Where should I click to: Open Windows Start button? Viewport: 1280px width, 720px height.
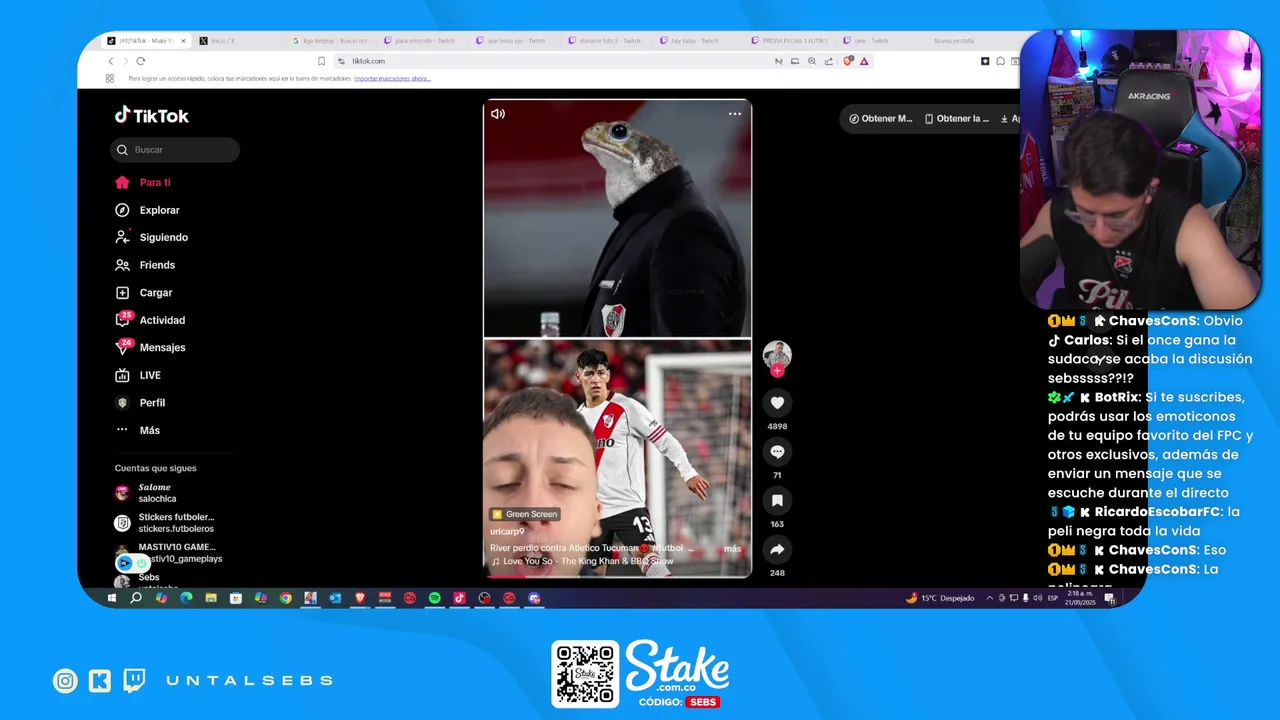[x=111, y=598]
